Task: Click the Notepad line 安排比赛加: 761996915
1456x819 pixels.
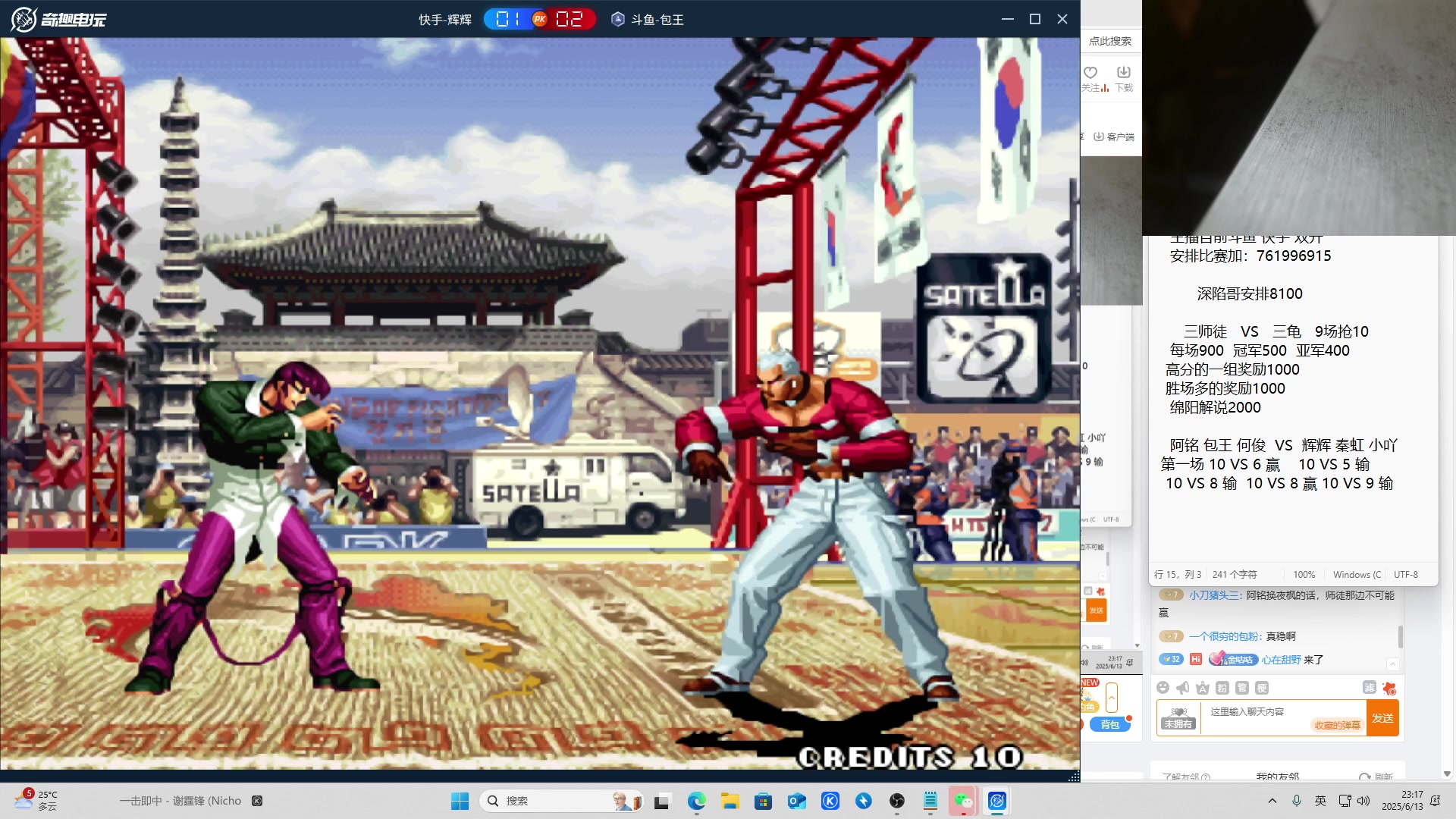Action: (x=1250, y=256)
